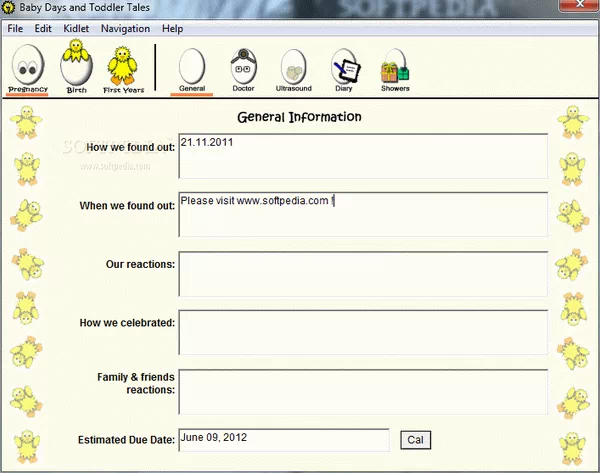This screenshot has width=600, height=473.
Task: Switch to the General egg icon
Action: (x=191, y=67)
